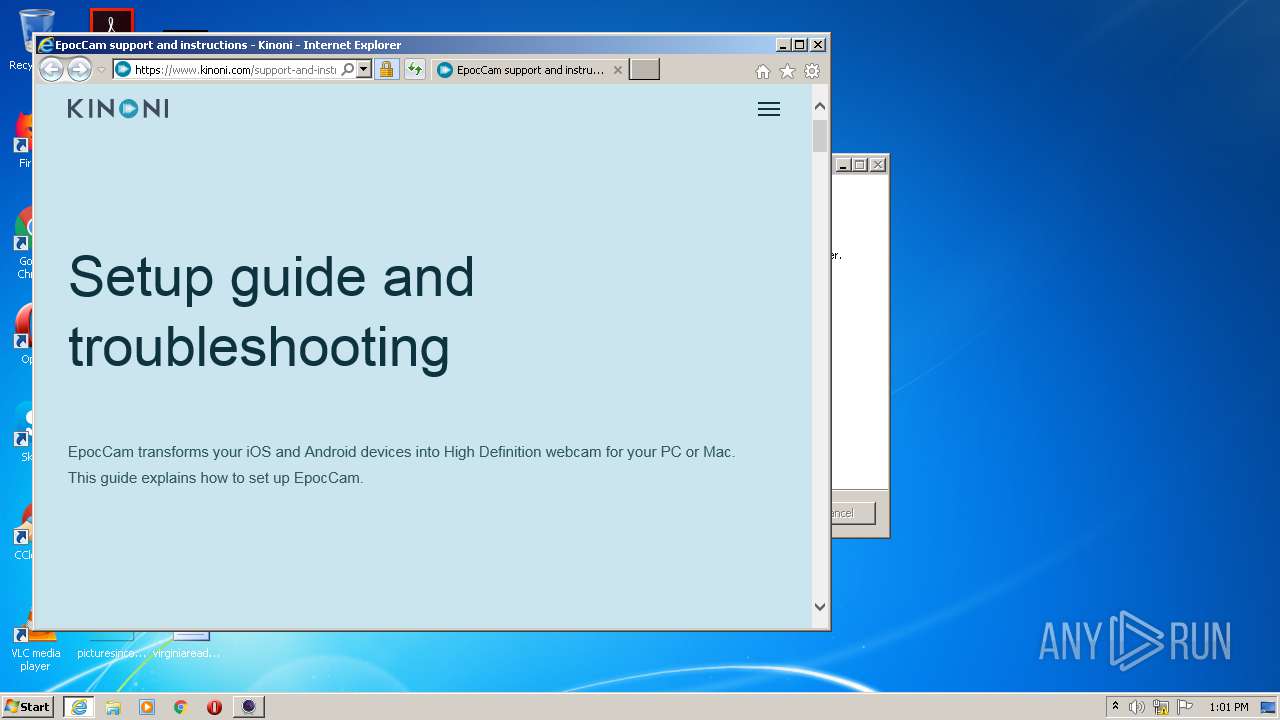
Task: Show hidden tray icons arrow
Action: point(1115,707)
